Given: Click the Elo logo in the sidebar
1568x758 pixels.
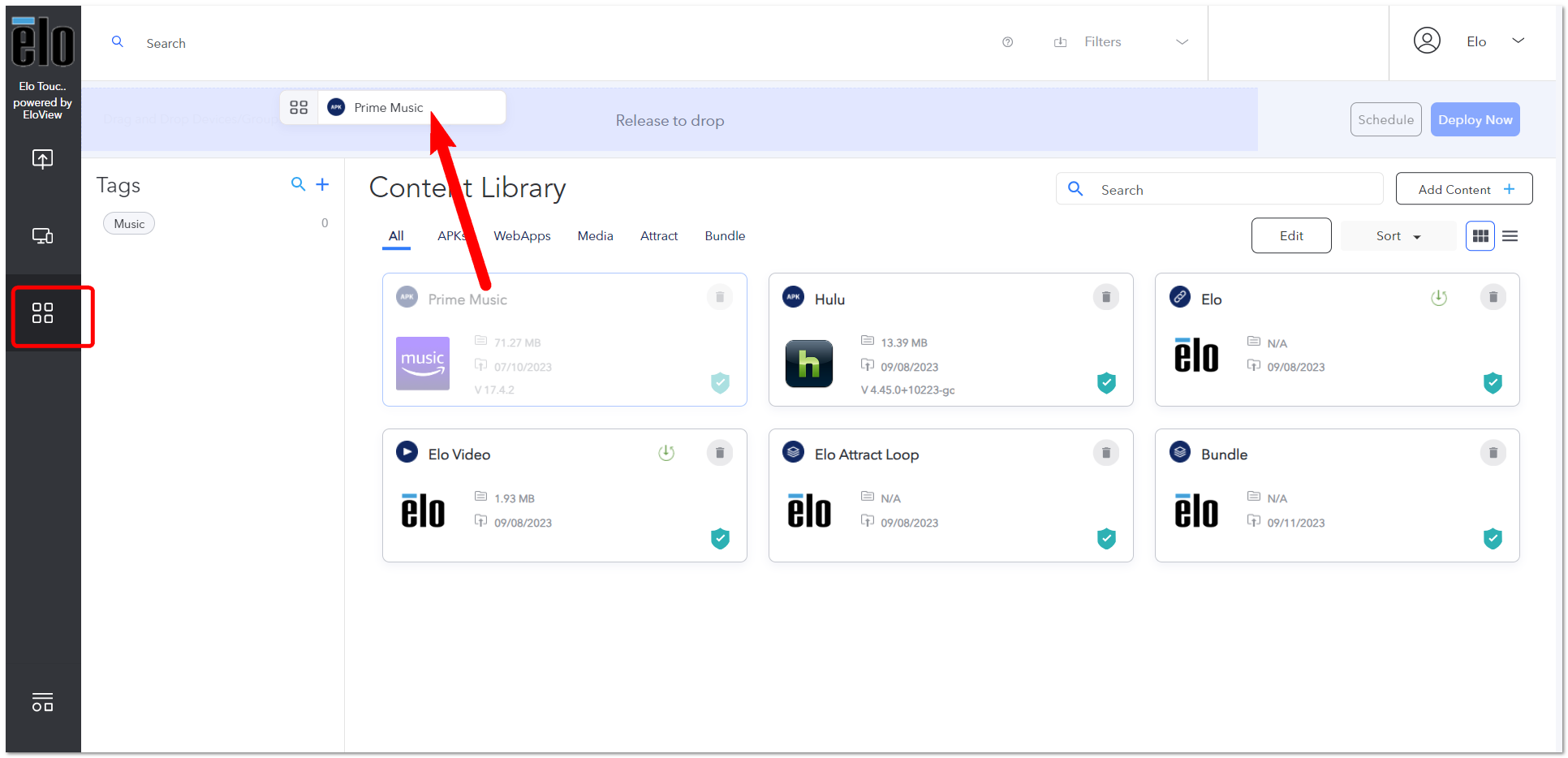Looking at the screenshot, I should coord(43,41).
